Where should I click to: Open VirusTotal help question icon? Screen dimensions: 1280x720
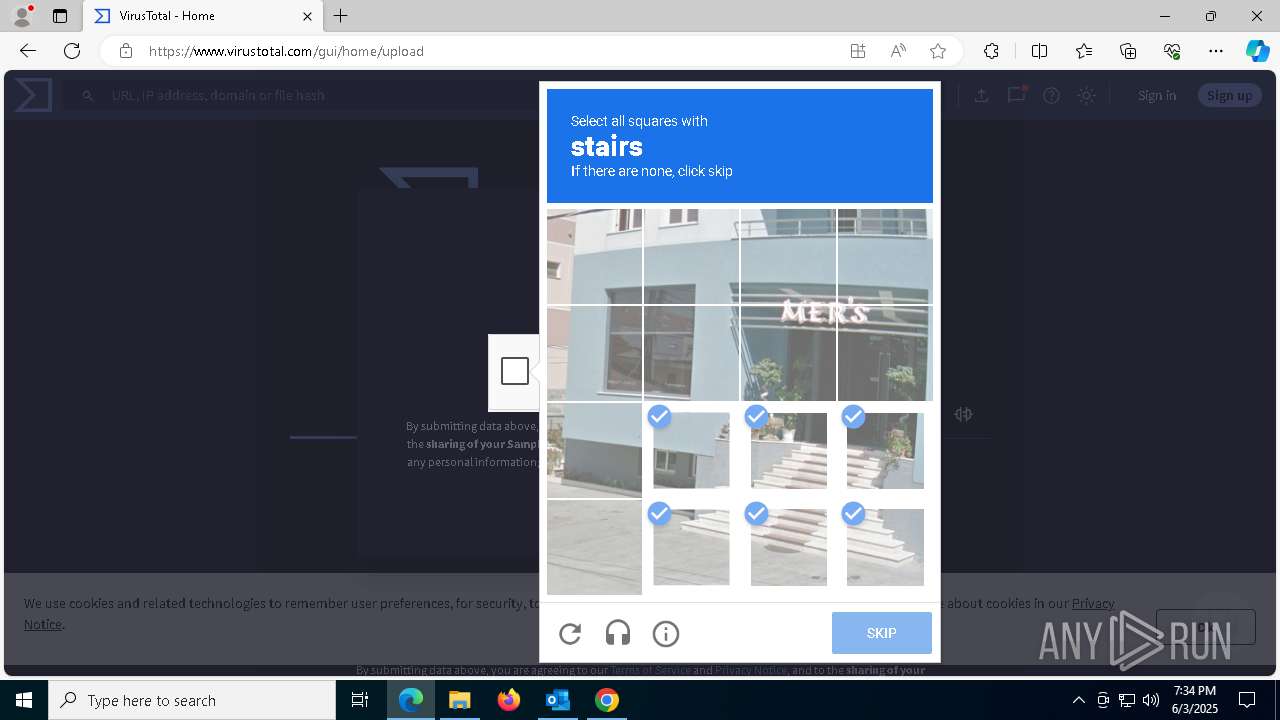pos(1051,95)
